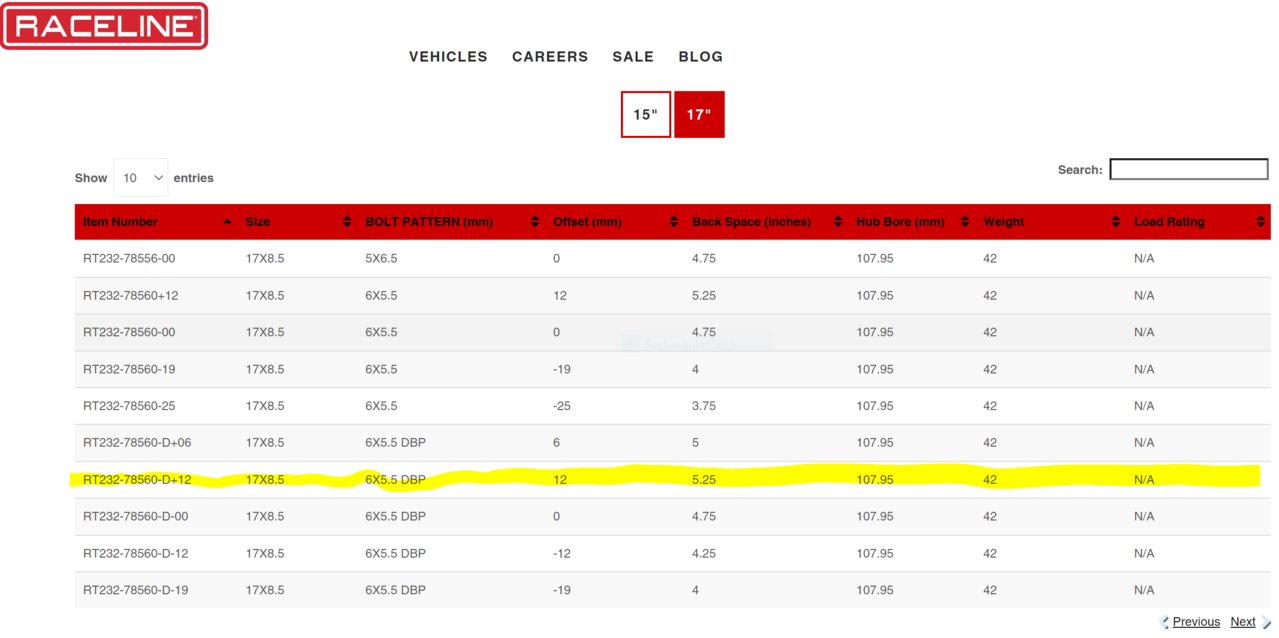Sort by BOLT PATTERN (mm) column
The image size is (1279, 638).
pos(451,222)
